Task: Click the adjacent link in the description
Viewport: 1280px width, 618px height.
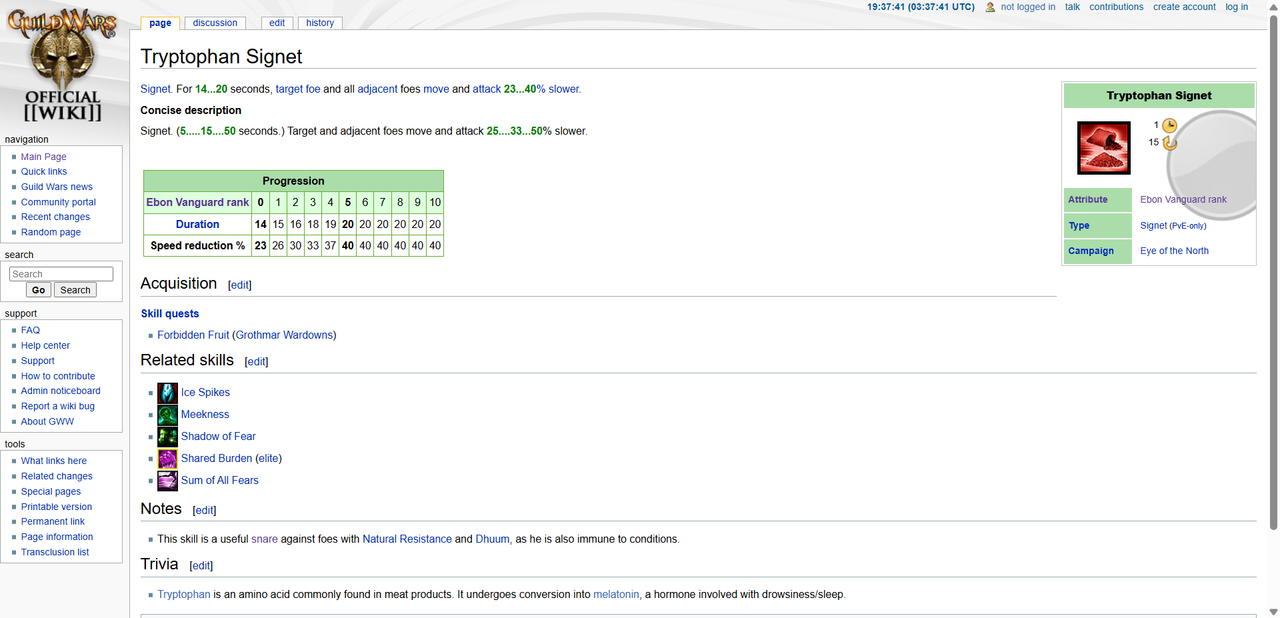Action: 378,89
